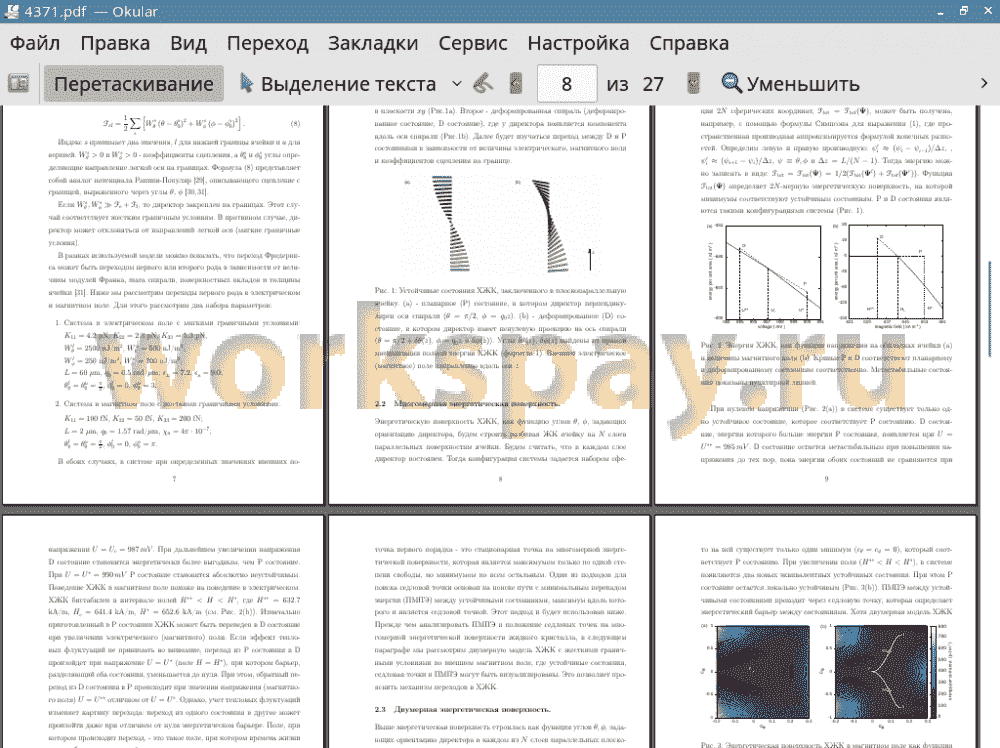Restore down the Okular window

964,11
